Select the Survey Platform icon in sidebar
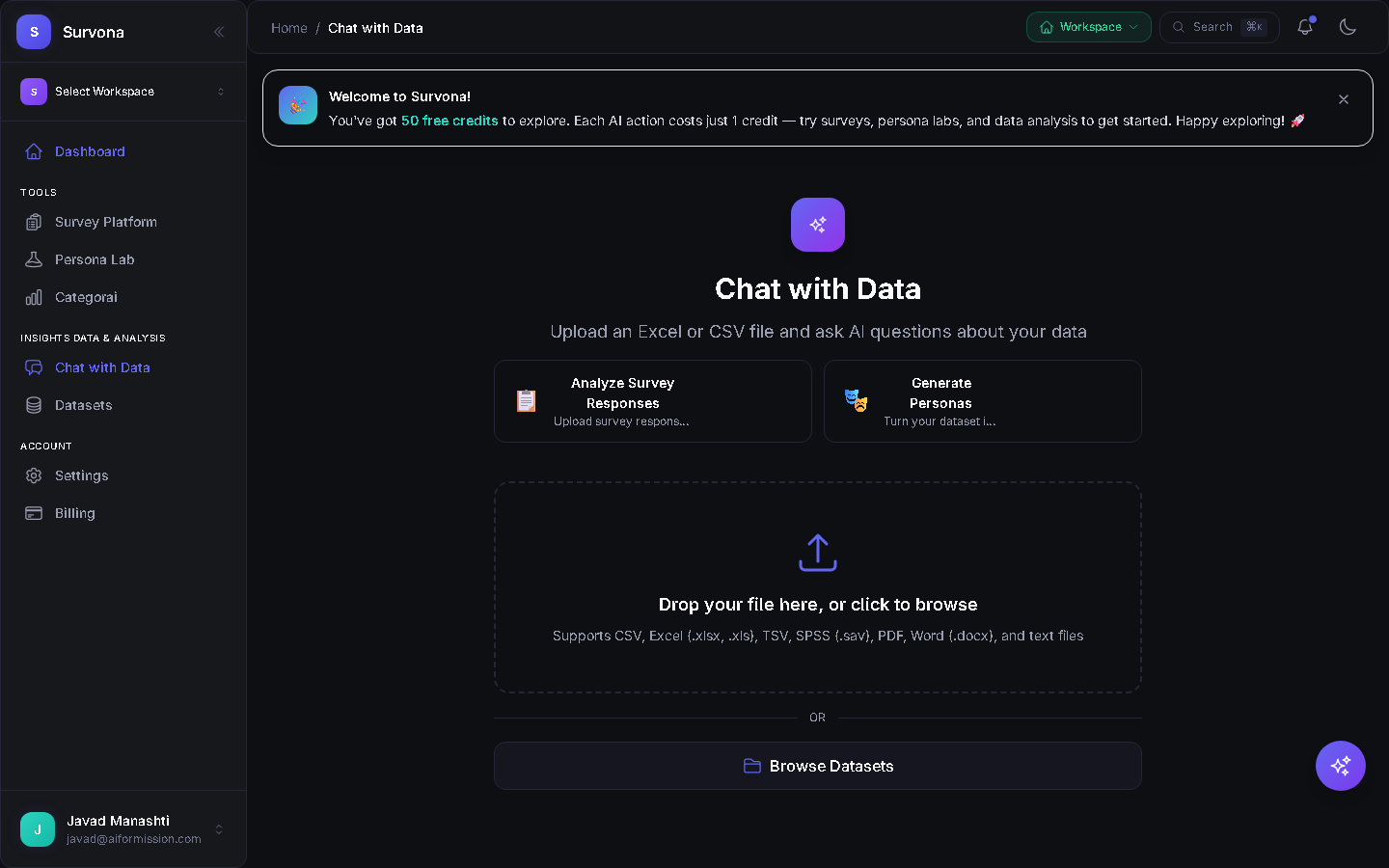The height and width of the screenshot is (868, 1389). (35, 222)
